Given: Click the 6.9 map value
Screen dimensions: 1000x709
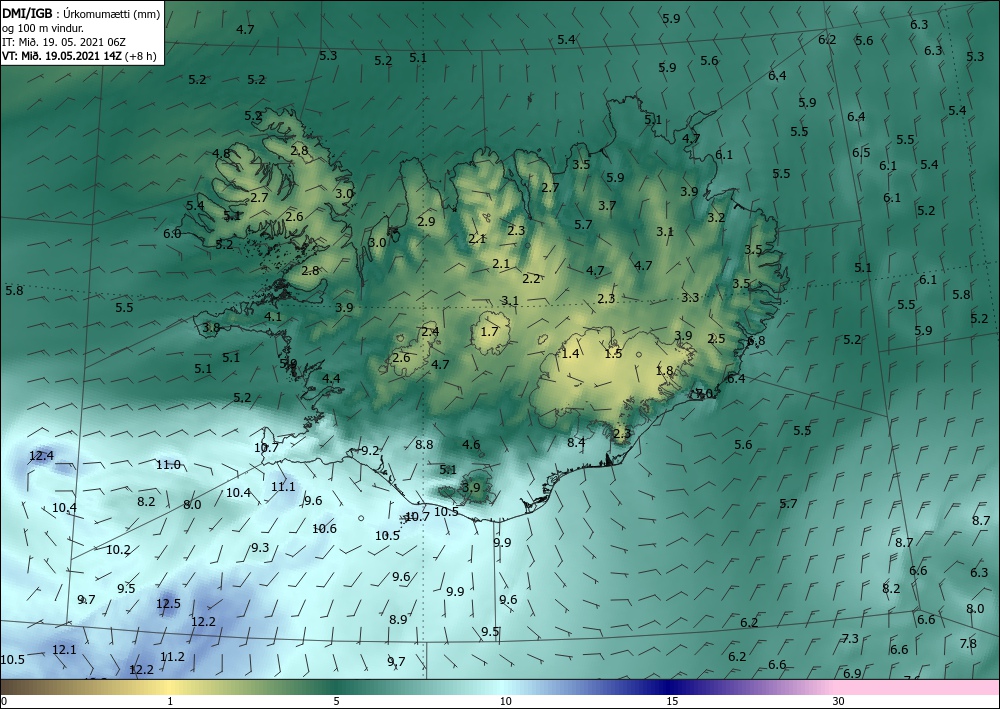Looking at the screenshot, I should (x=852, y=673).
